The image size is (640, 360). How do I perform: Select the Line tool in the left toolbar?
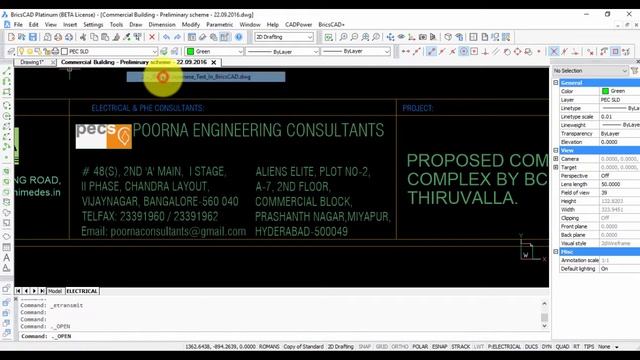7,71
